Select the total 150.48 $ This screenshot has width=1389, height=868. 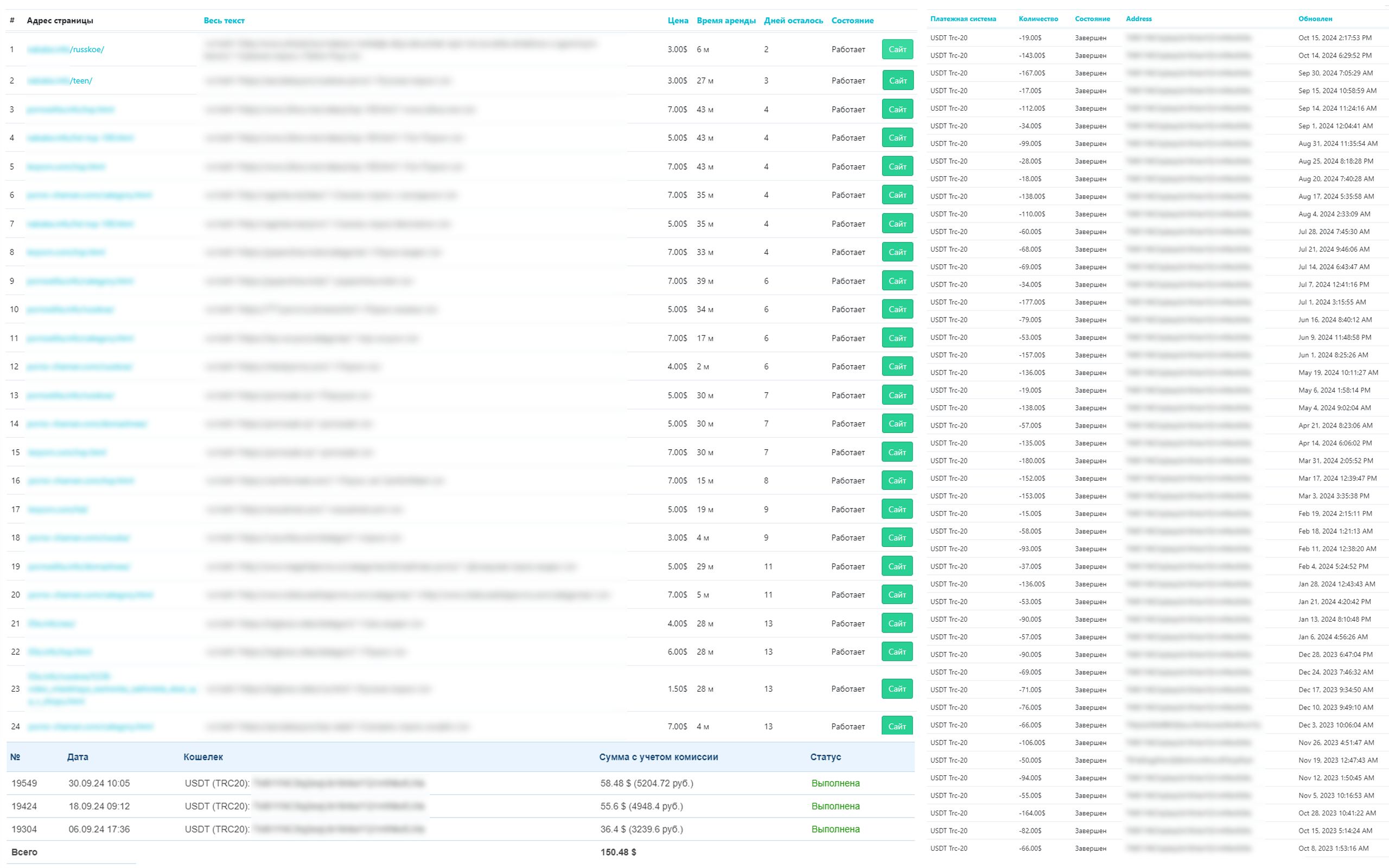[618, 852]
